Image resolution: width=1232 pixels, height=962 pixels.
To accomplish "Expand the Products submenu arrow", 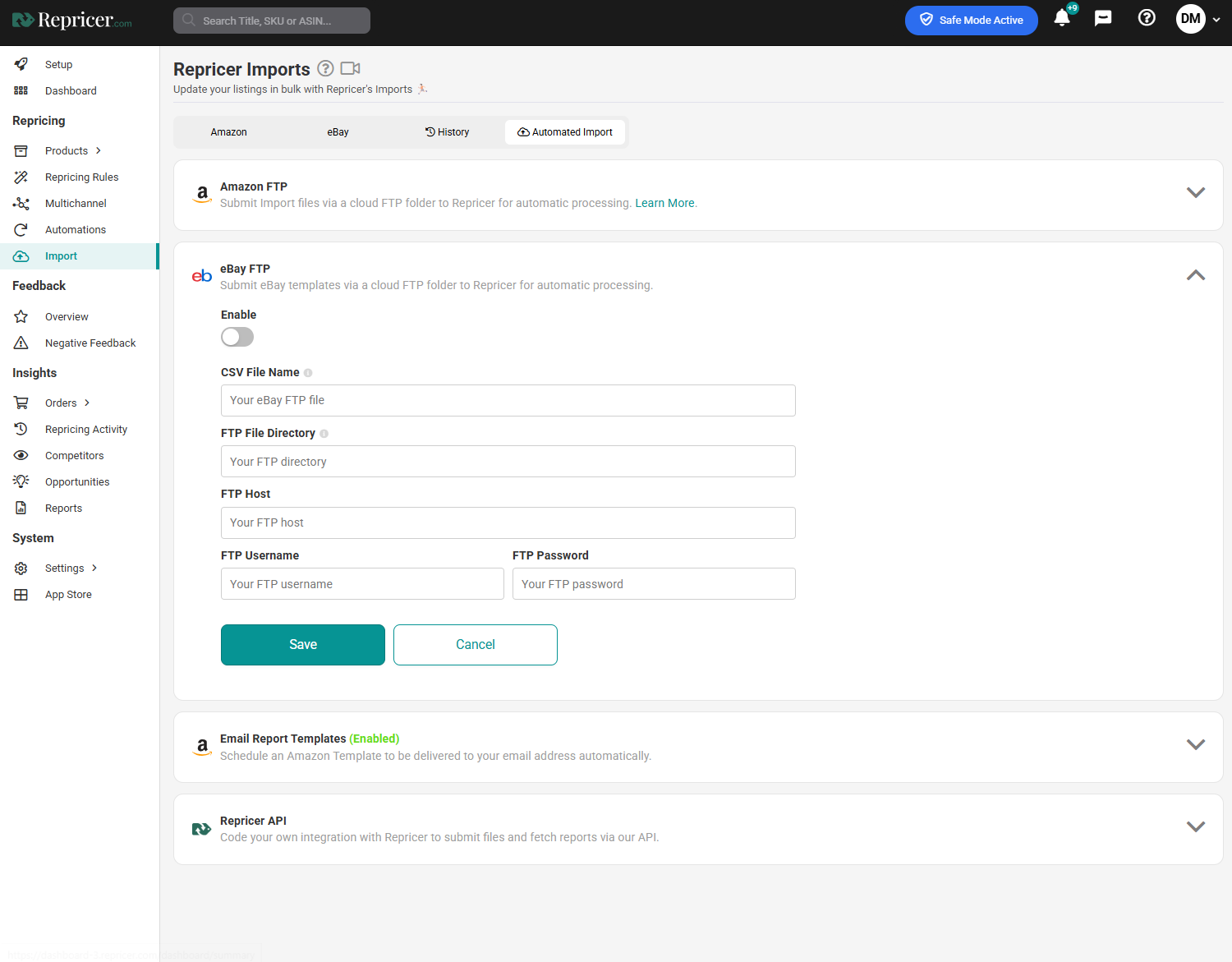I will [x=99, y=150].
